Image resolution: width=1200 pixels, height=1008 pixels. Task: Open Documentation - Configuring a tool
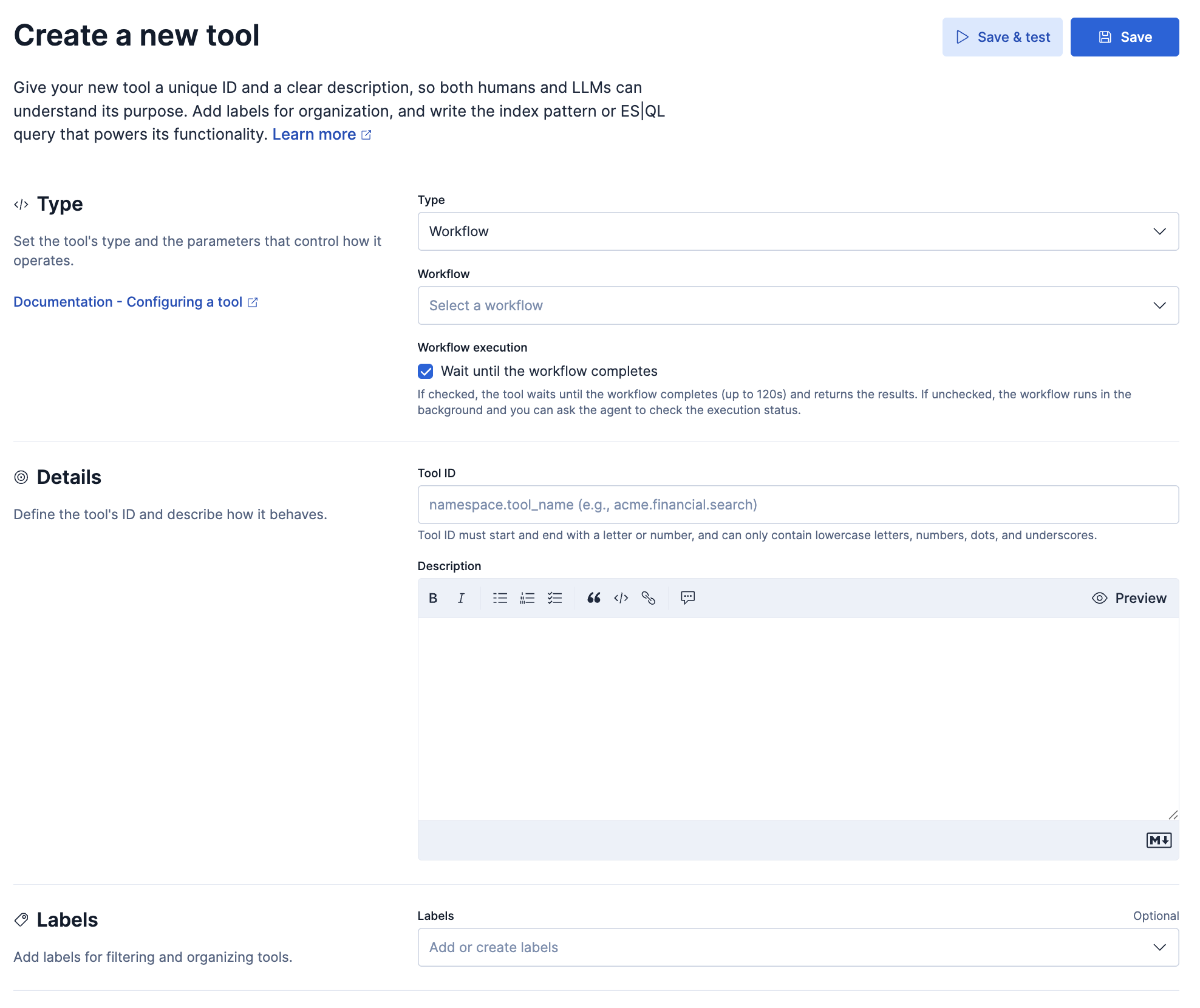130,302
